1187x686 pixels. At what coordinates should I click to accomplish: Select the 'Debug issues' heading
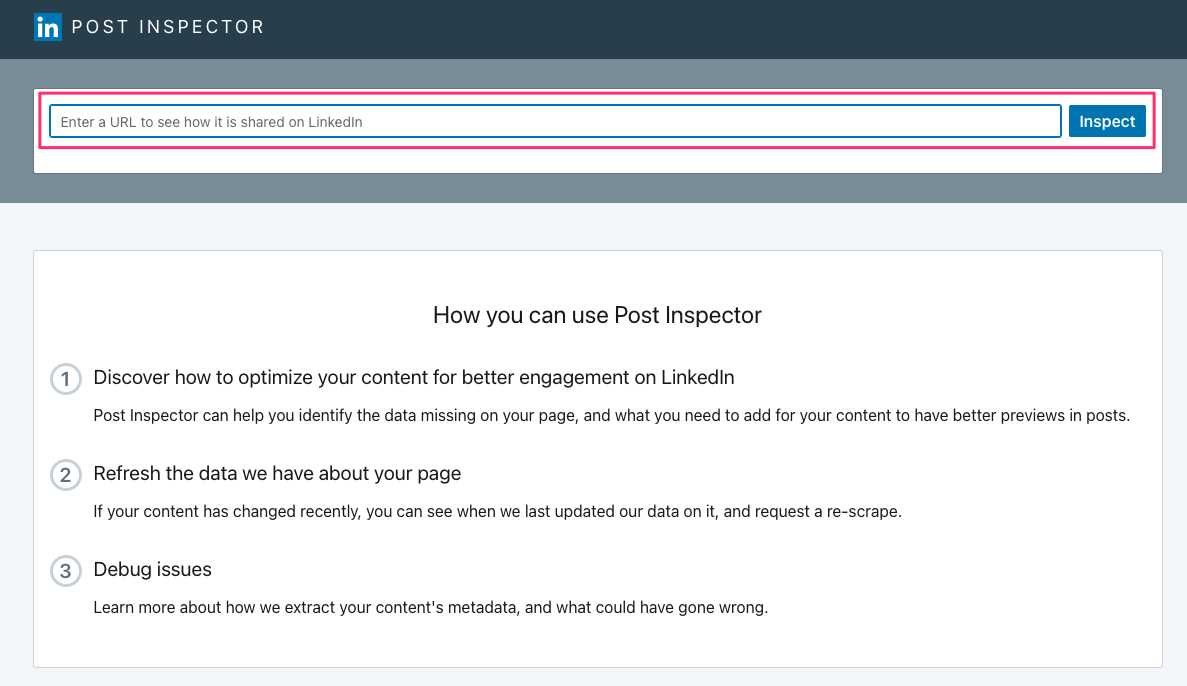(x=152, y=569)
